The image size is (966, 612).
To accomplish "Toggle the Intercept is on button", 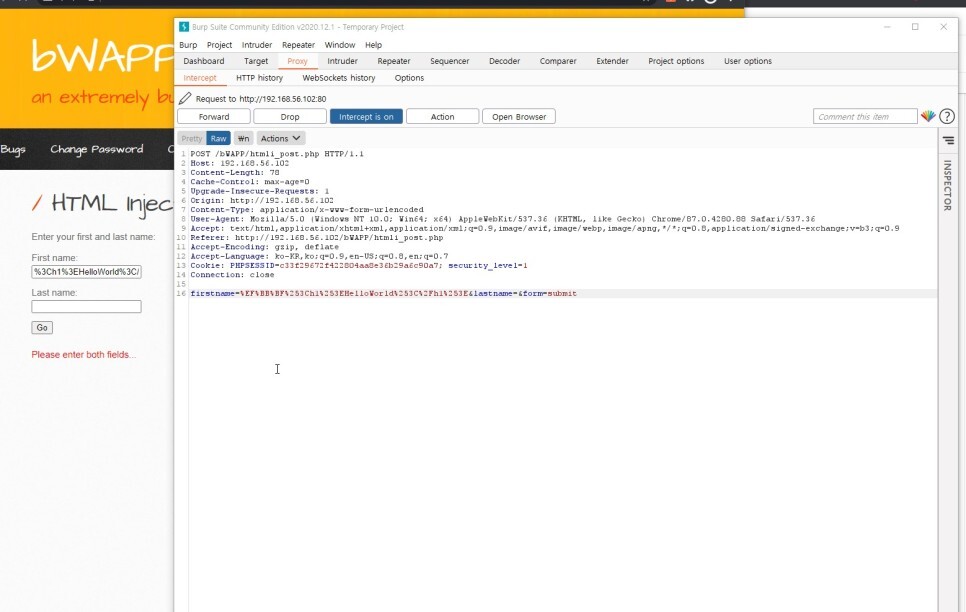I will (x=366, y=116).
